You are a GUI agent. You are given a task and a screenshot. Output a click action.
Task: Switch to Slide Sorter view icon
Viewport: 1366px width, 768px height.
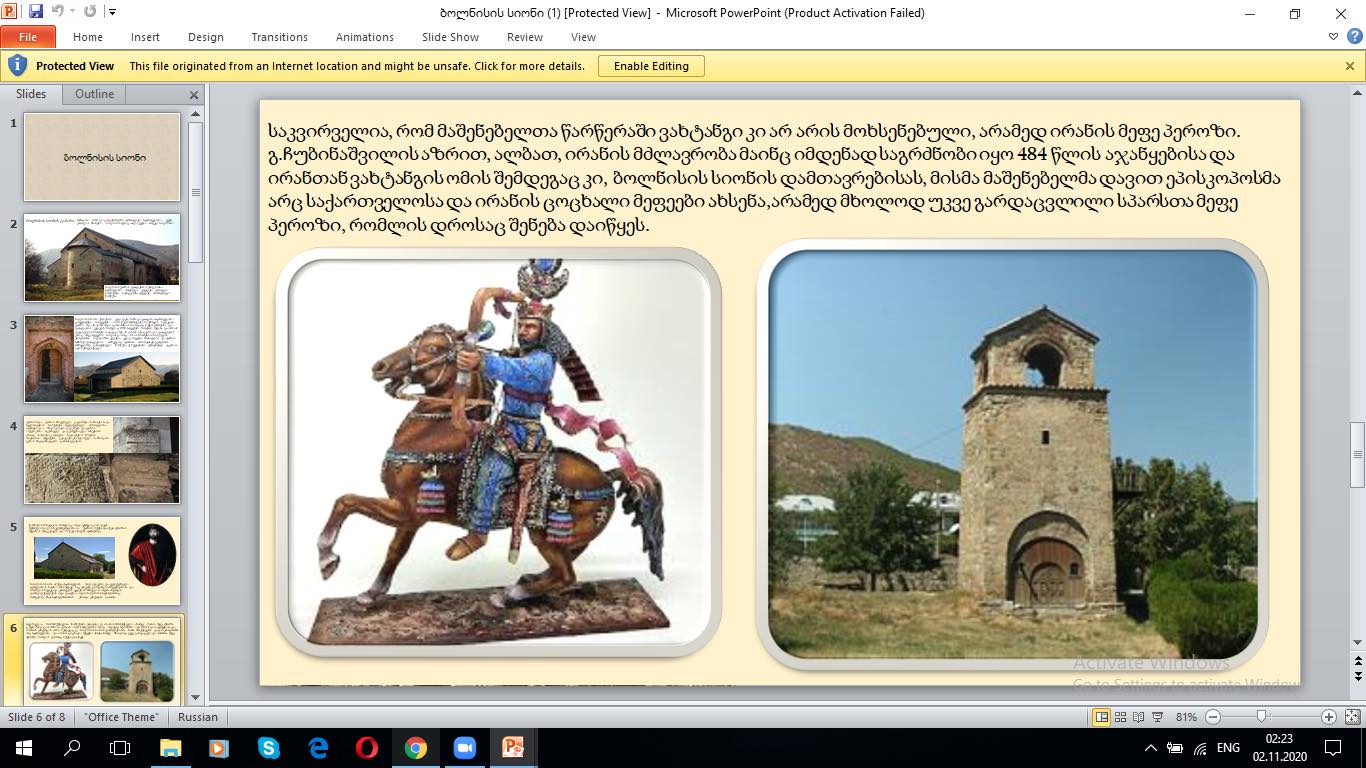pyautogui.click(x=1121, y=717)
